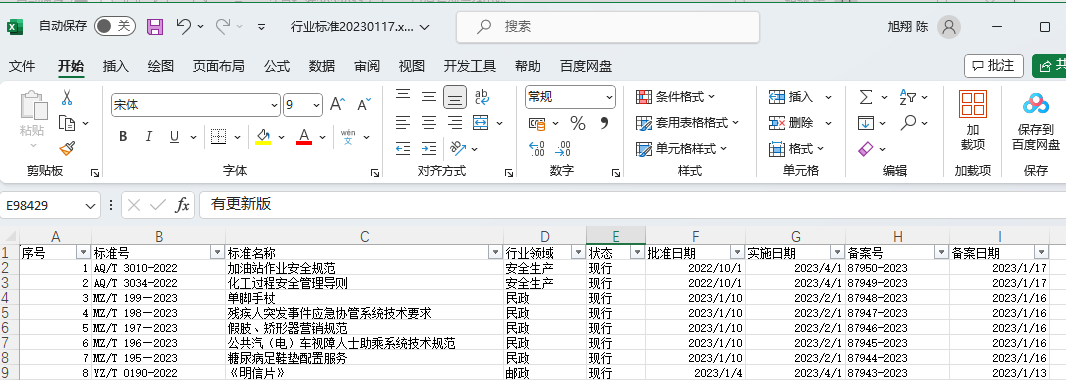Click Increase Font Size icon
The image size is (1066, 380).
[338, 105]
